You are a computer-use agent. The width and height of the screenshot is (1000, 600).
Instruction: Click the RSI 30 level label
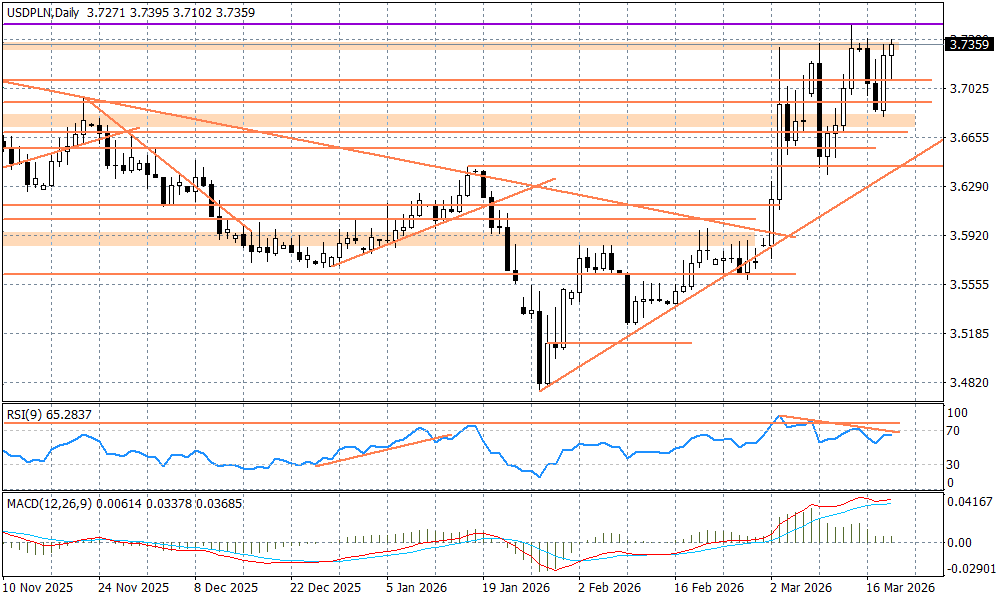click(955, 464)
